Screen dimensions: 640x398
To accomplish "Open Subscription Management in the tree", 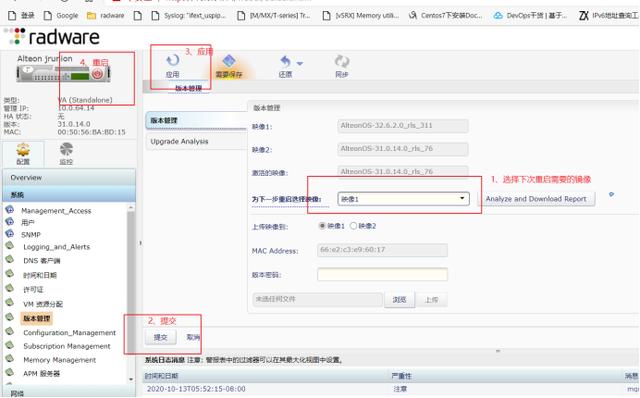I will 67,346.
